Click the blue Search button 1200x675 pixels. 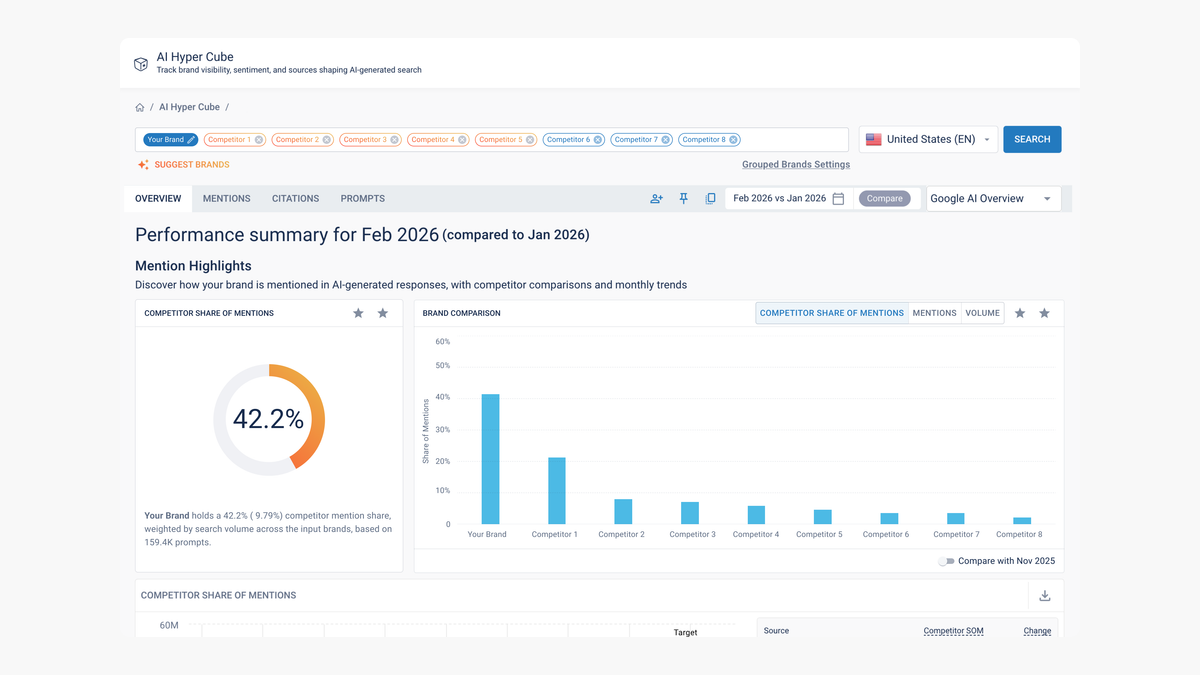(x=1032, y=139)
